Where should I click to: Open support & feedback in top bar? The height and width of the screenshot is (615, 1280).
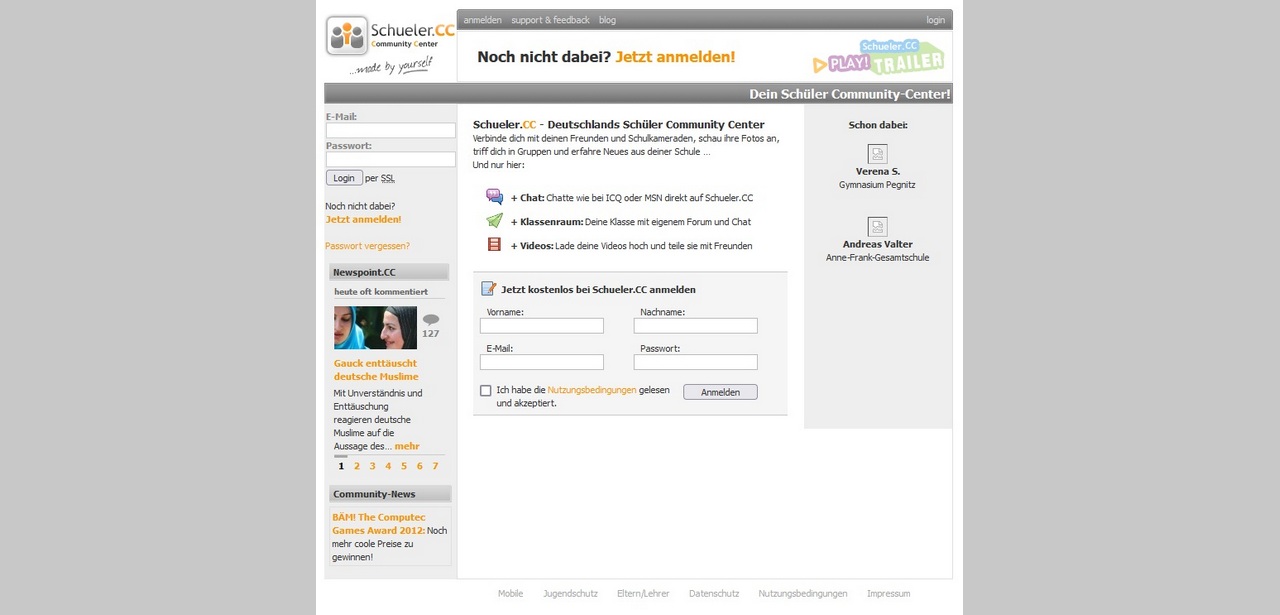pos(551,20)
